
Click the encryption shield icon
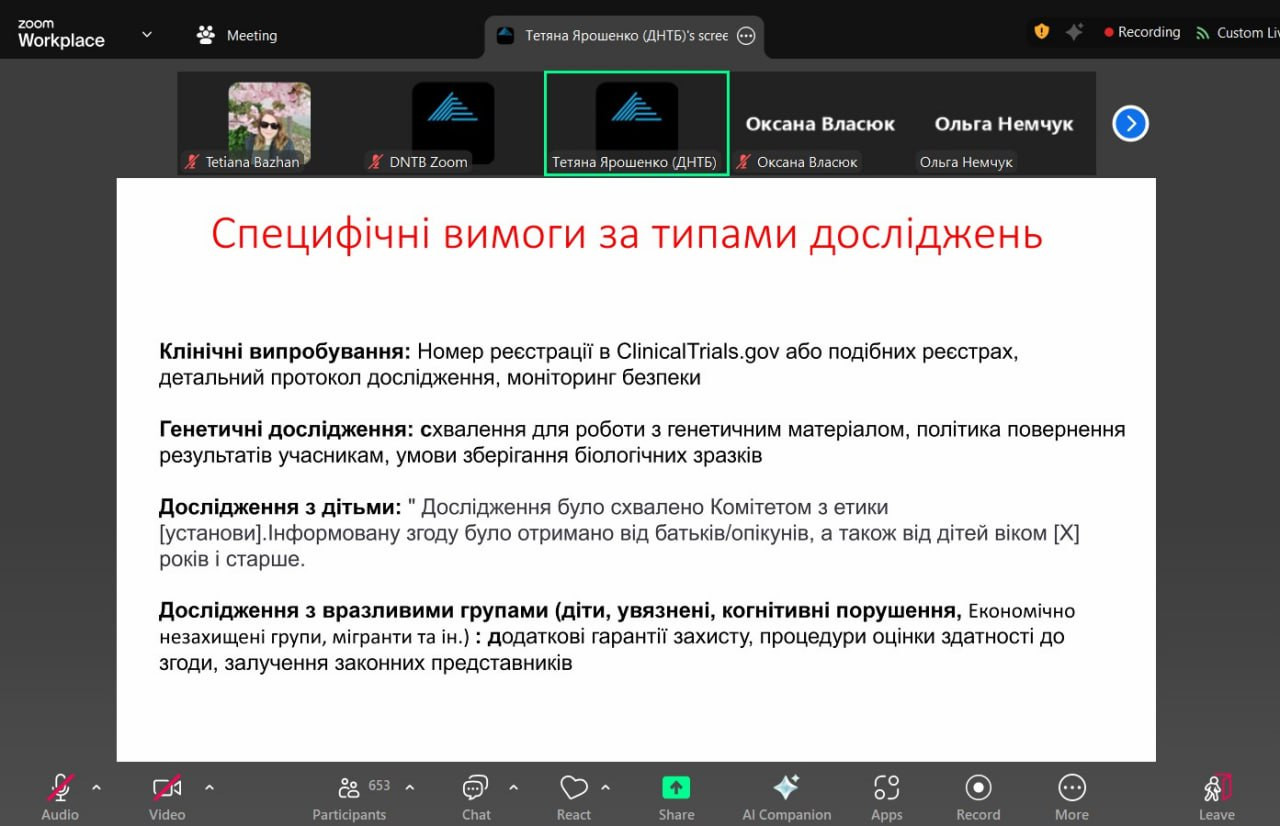[1042, 32]
